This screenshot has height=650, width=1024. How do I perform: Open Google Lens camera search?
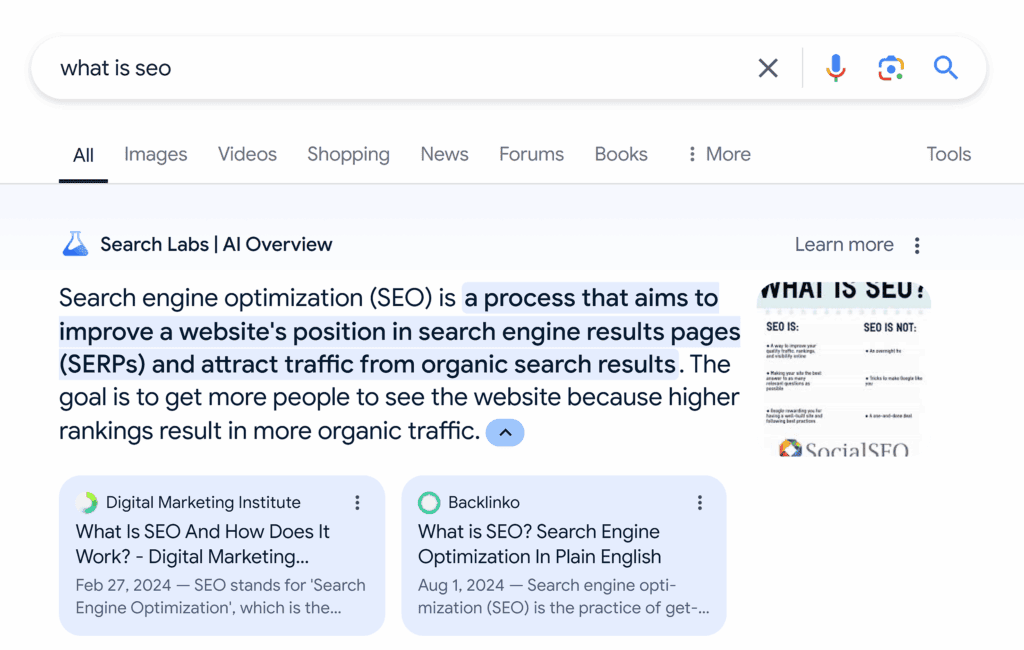click(x=891, y=68)
